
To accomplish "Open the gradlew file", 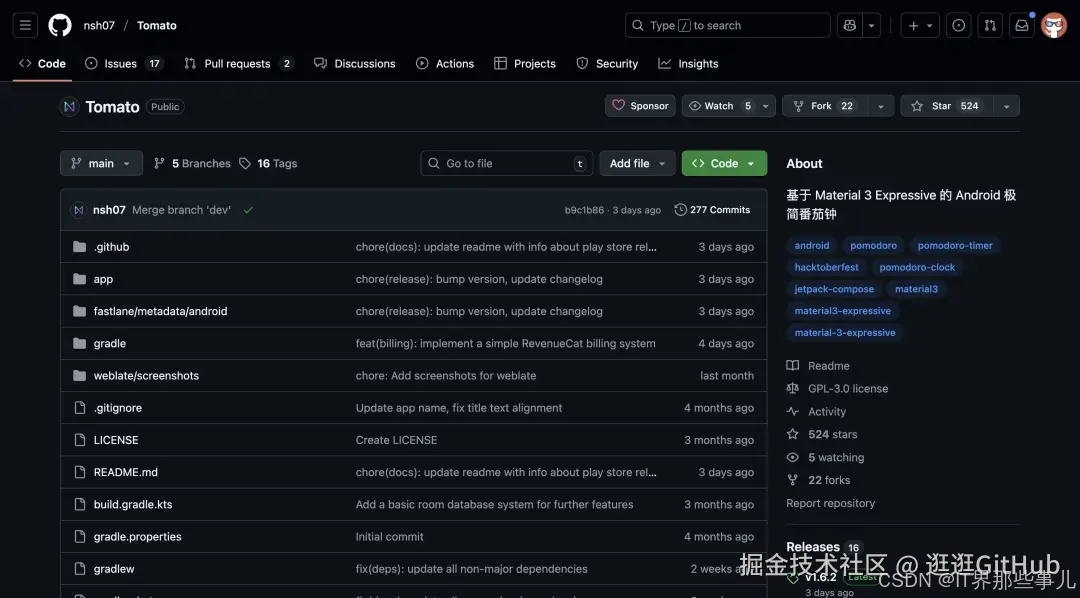I will point(114,569).
